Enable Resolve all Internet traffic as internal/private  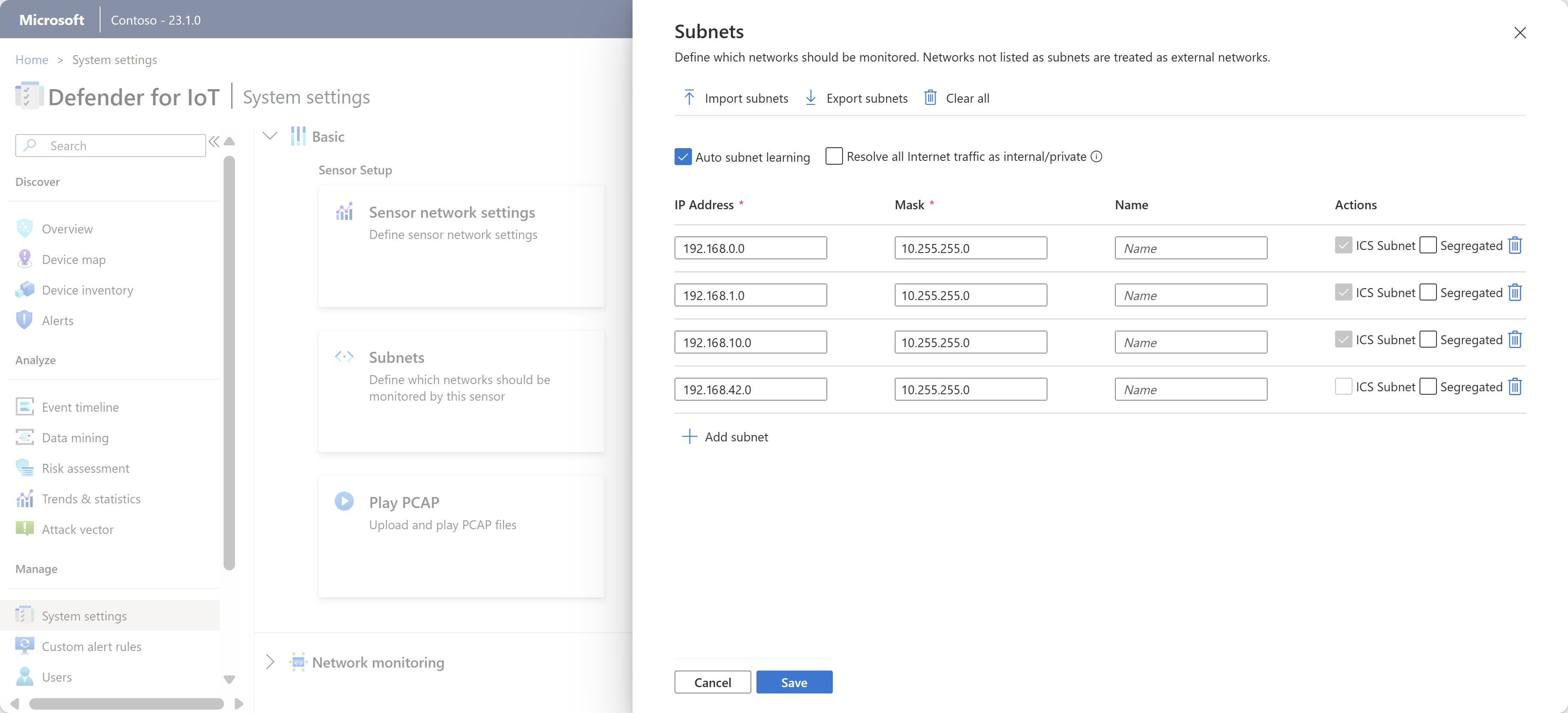tap(833, 156)
